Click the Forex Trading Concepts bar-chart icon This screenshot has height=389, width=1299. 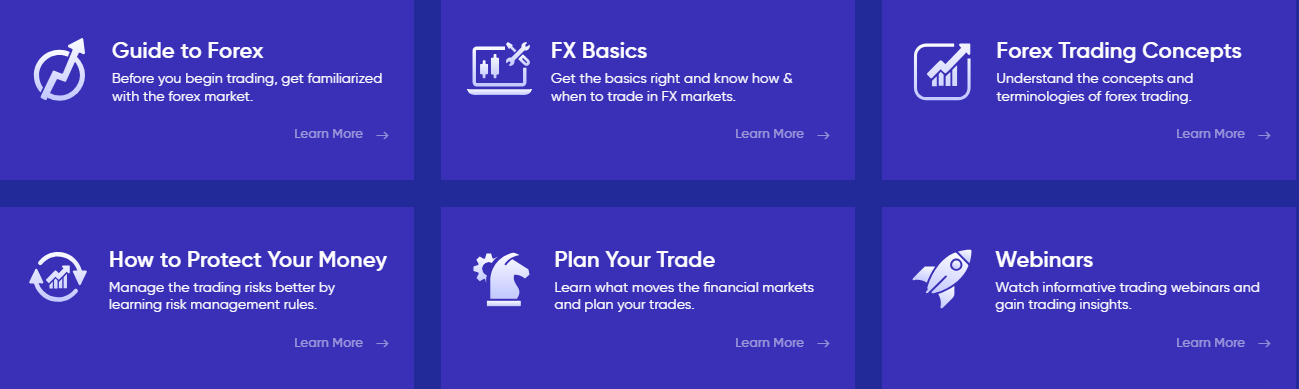[x=942, y=70]
